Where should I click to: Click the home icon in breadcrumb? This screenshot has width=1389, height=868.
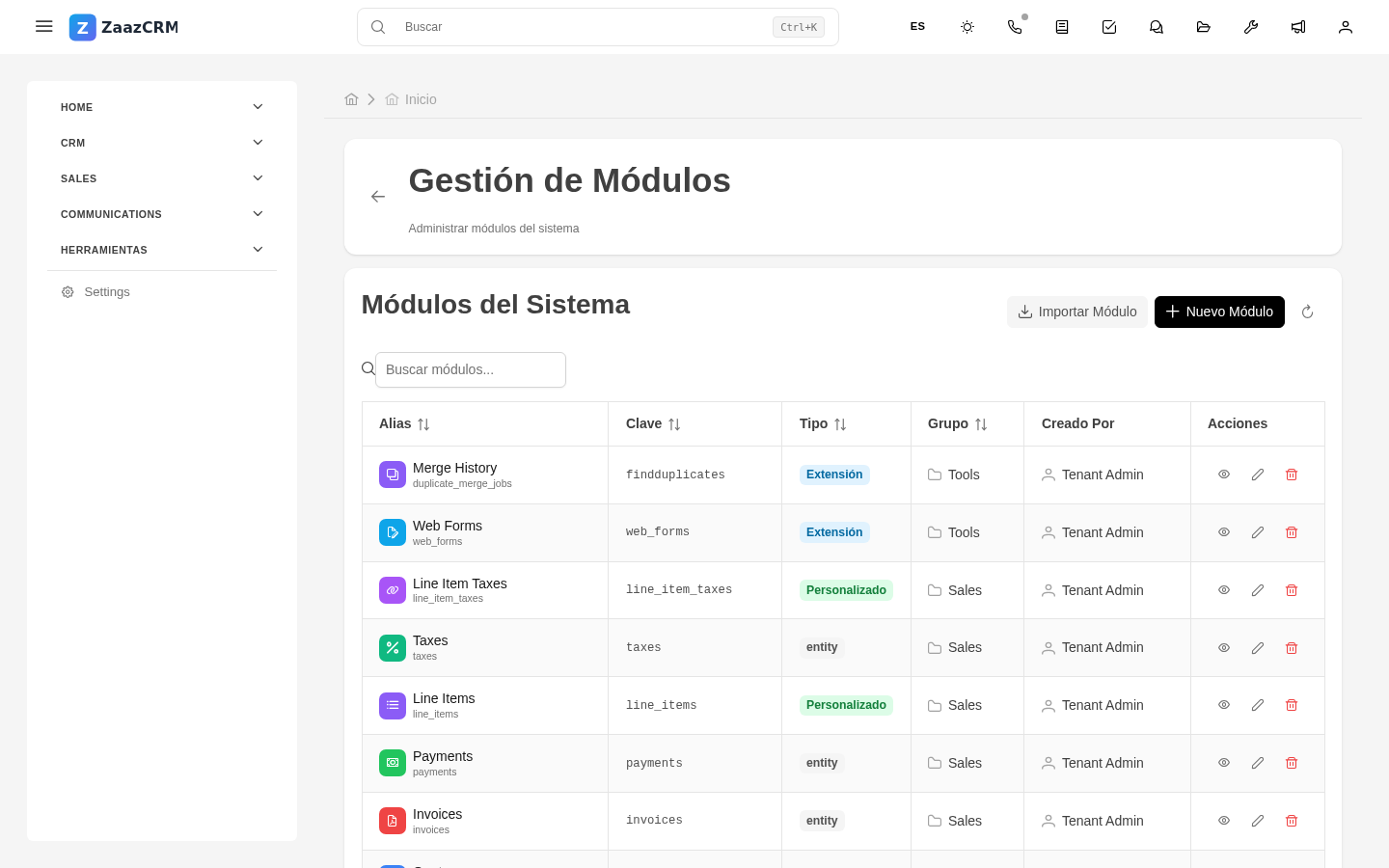[351, 99]
